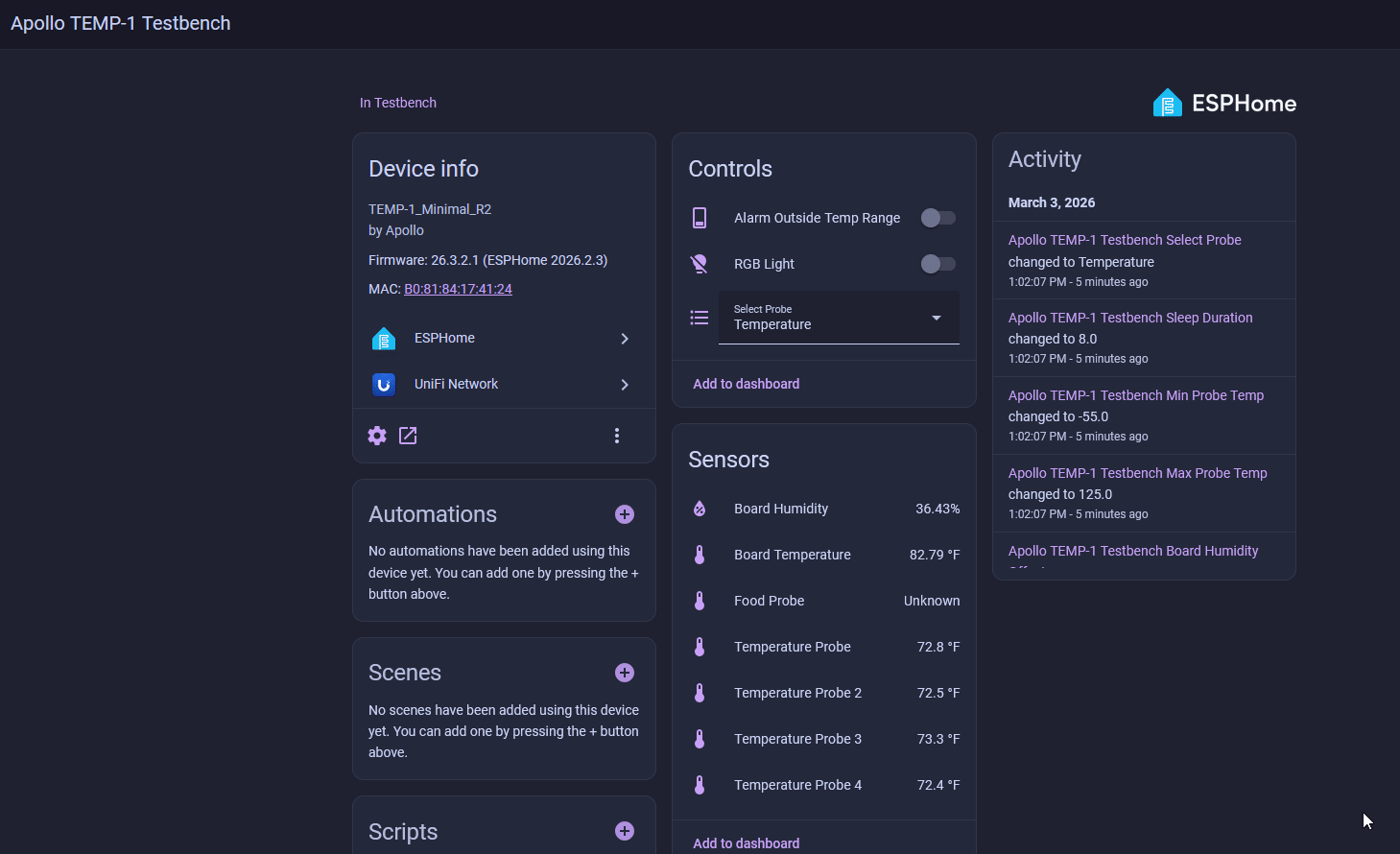The width and height of the screenshot is (1400, 854).
Task: Click the Board Humidity water drop icon
Action: [700, 509]
